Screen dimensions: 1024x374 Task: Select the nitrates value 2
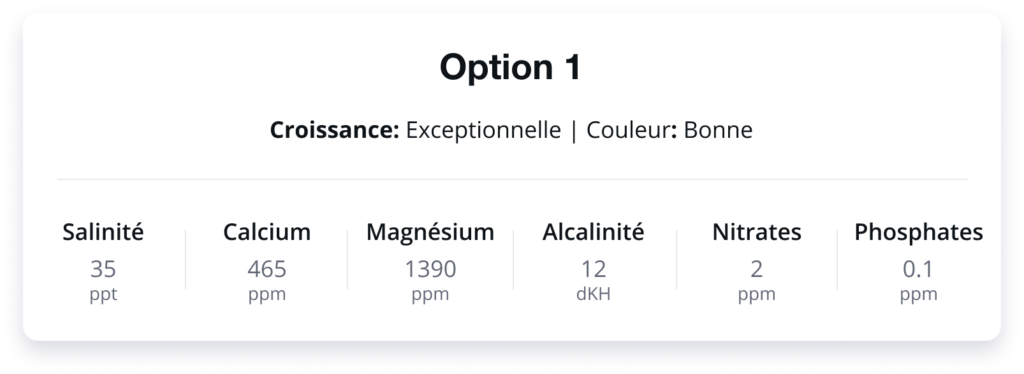point(757,269)
